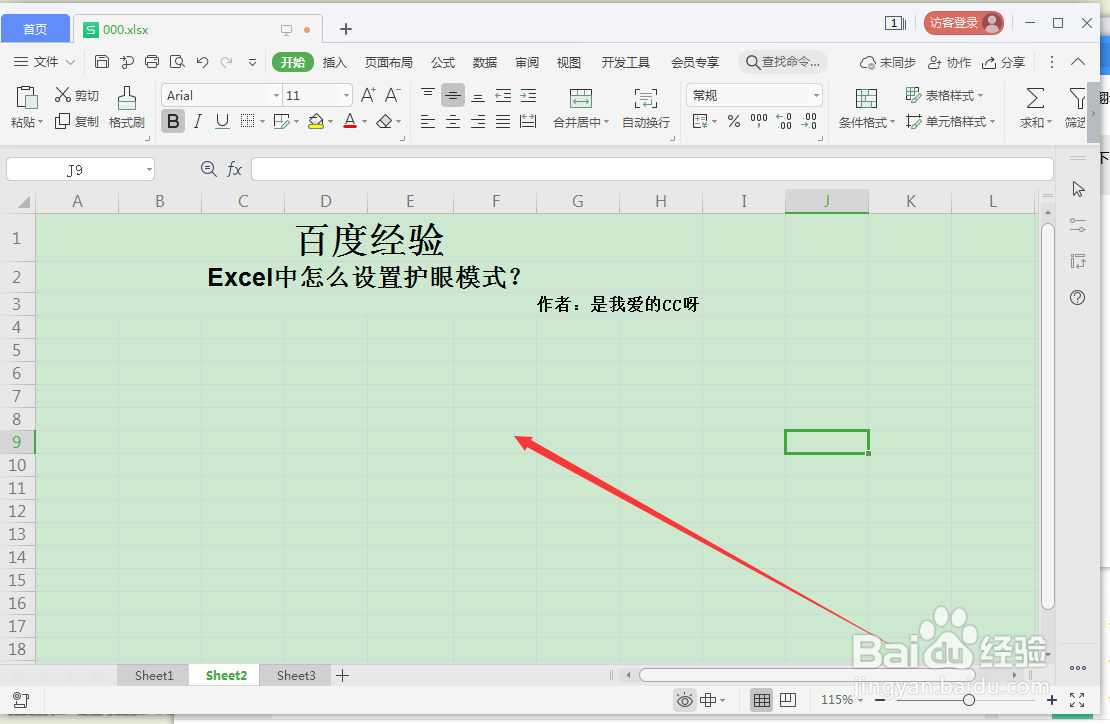Toggle Italic formatting
Viewport: 1110px width, 724px height.
(x=198, y=121)
